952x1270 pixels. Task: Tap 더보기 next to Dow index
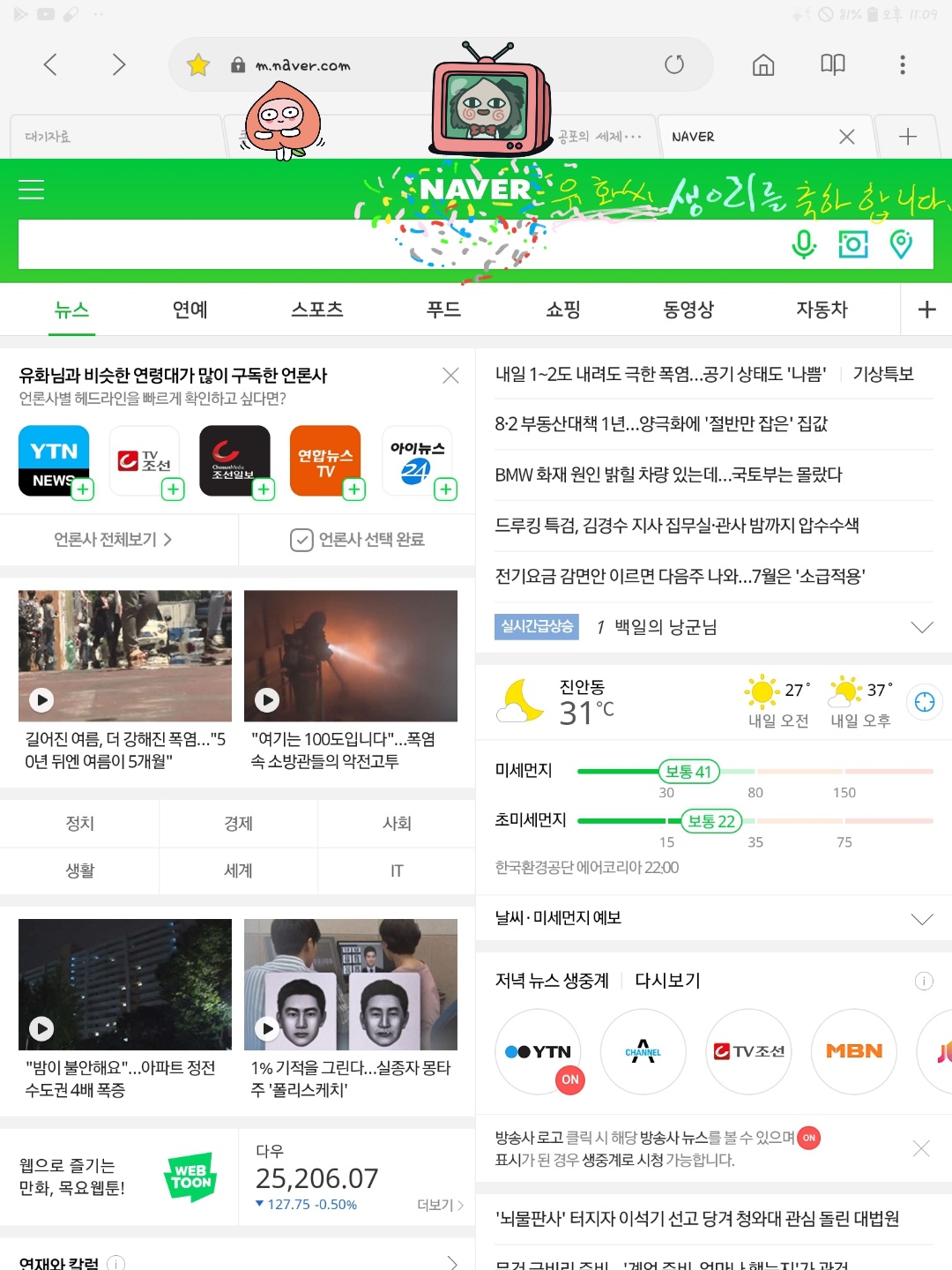pos(440,1205)
